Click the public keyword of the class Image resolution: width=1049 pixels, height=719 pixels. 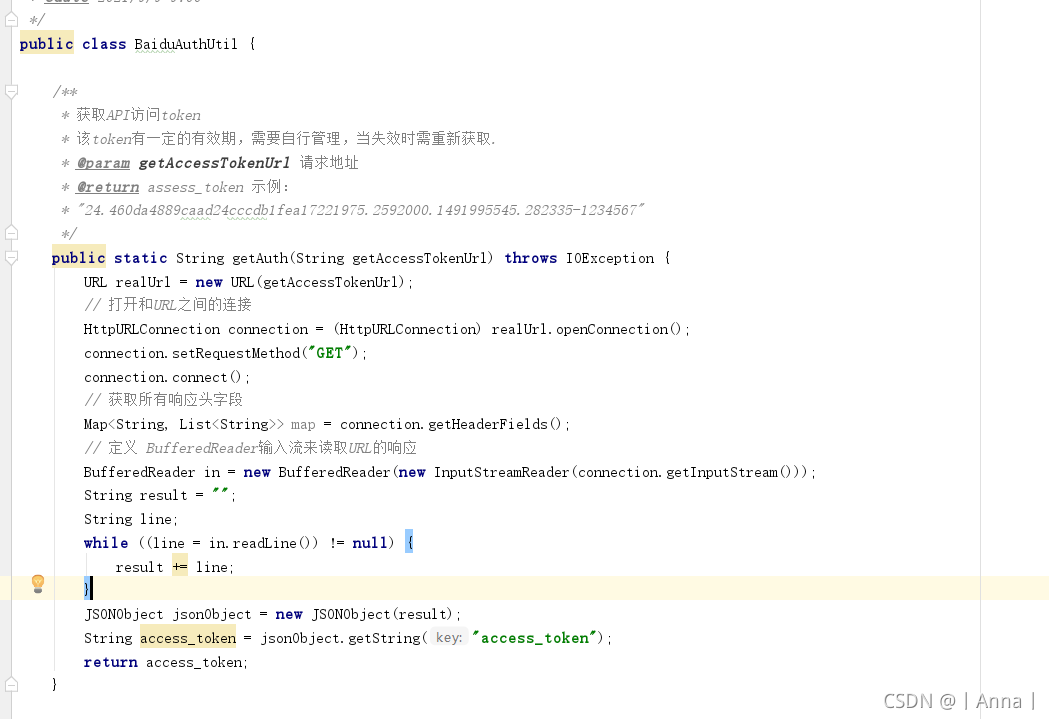coord(46,44)
